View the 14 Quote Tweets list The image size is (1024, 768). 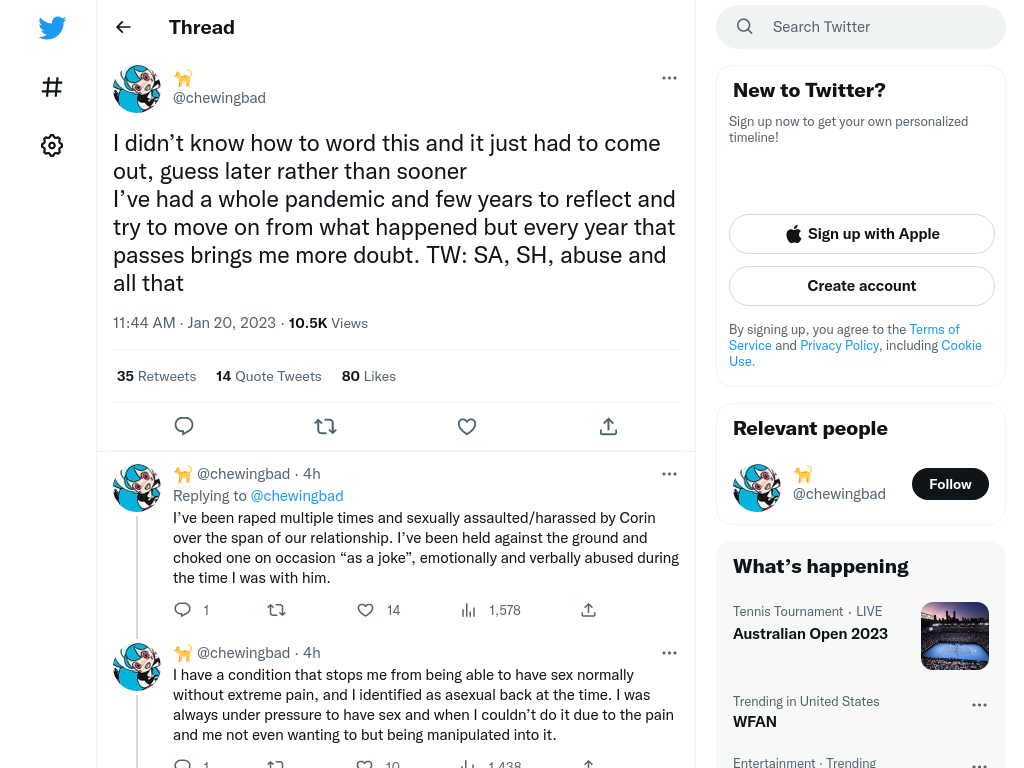click(268, 376)
